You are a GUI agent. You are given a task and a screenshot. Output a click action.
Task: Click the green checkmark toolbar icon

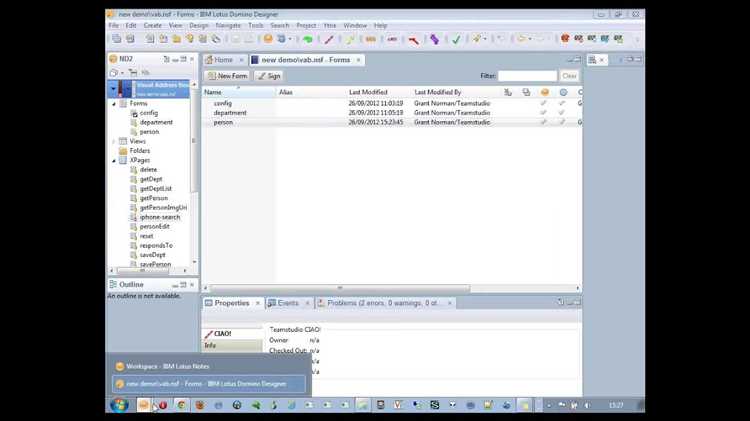point(456,39)
